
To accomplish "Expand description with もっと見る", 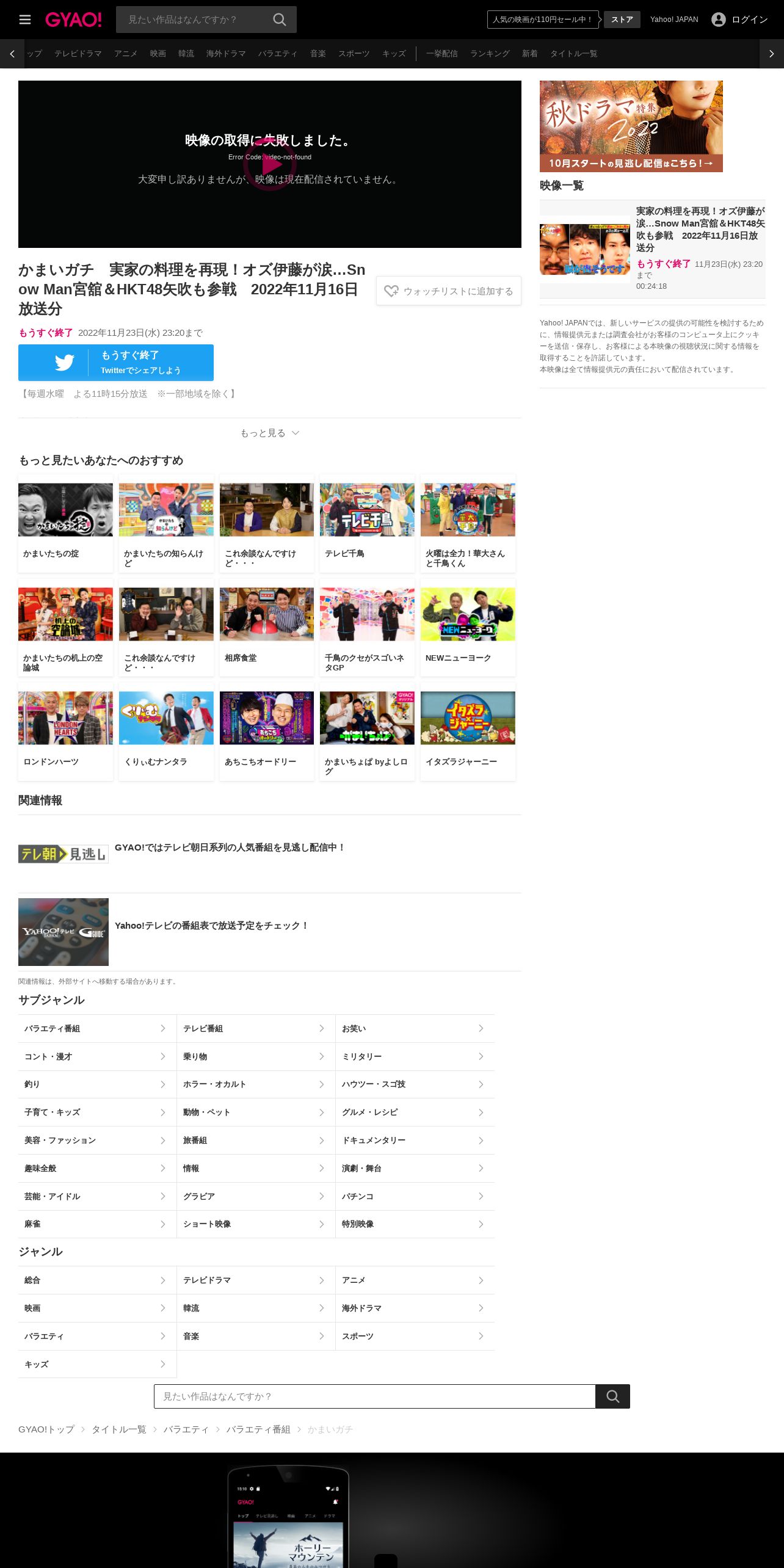I will (270, 433).
